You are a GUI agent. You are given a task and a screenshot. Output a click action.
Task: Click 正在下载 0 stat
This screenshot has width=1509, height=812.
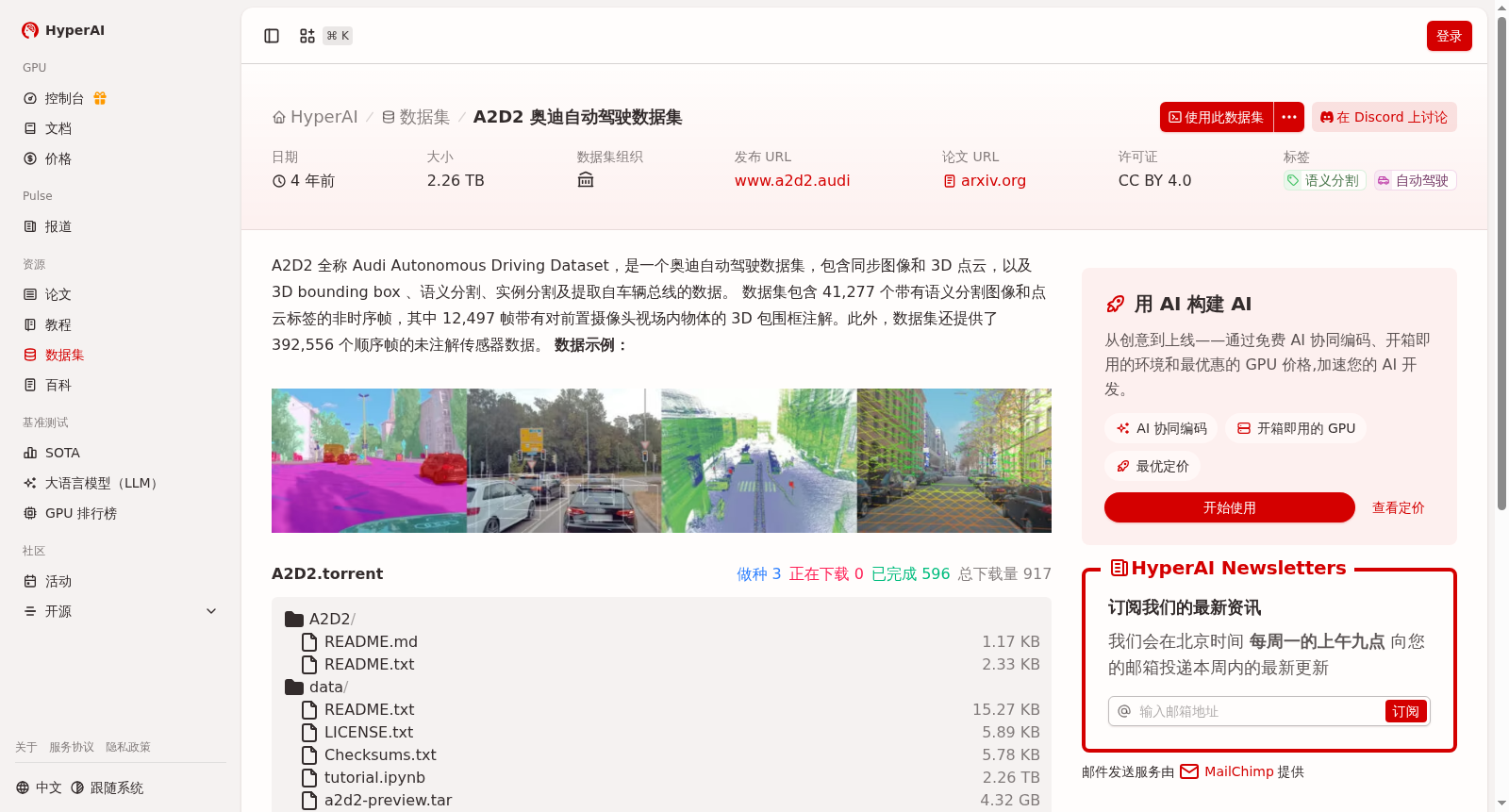(x=826, y=573)
